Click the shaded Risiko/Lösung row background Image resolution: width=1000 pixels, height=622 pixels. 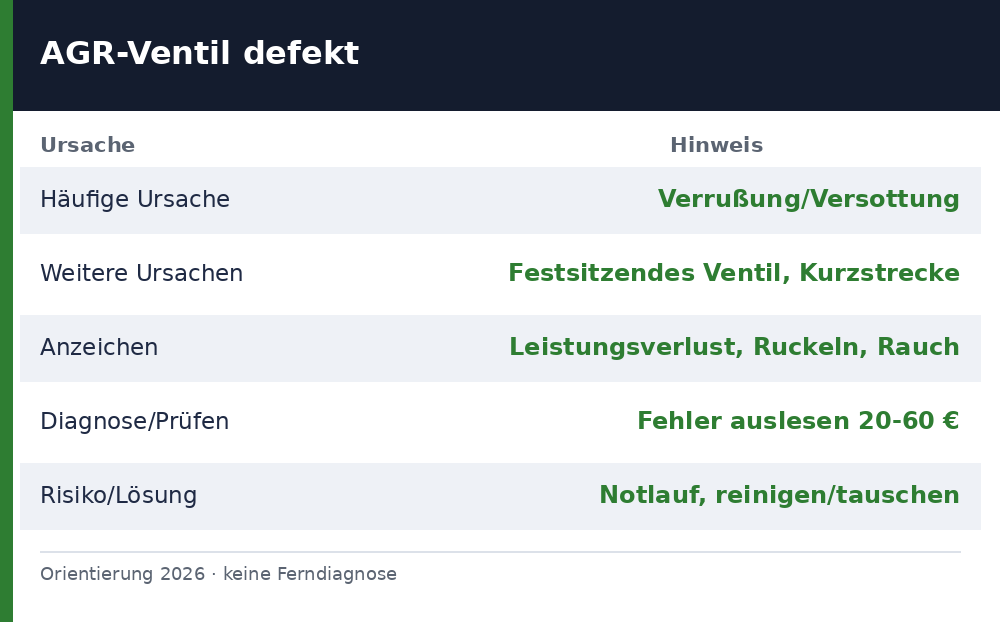(x=500, y=496)
